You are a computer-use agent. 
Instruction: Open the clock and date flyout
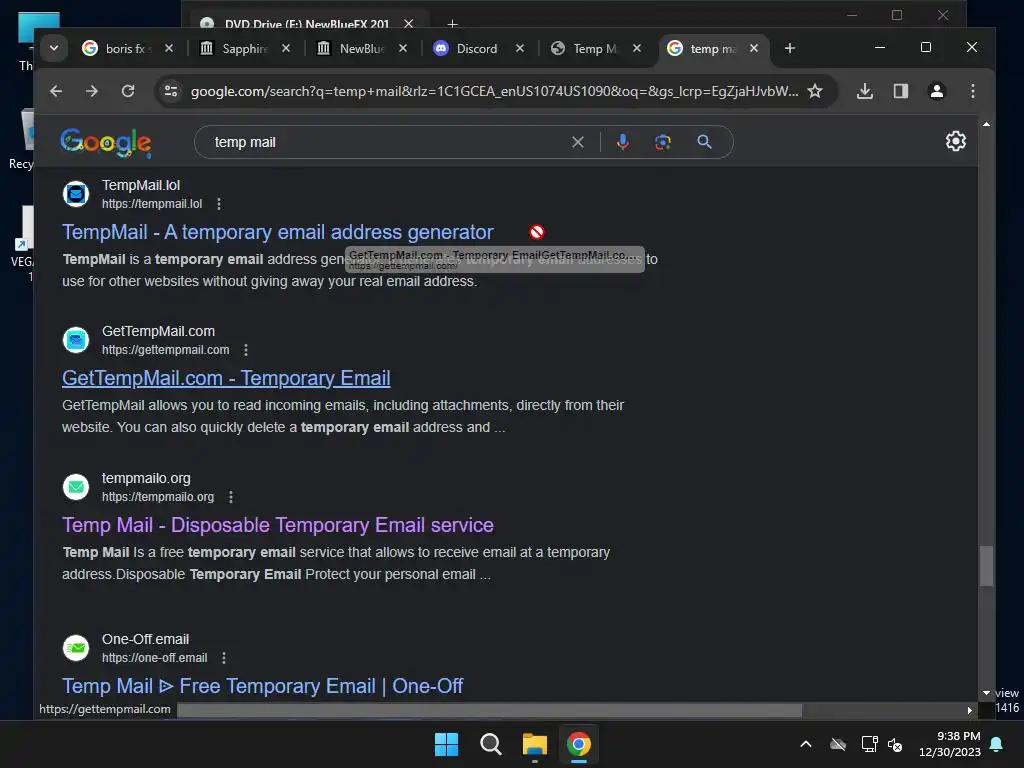[x=950, y=744]
